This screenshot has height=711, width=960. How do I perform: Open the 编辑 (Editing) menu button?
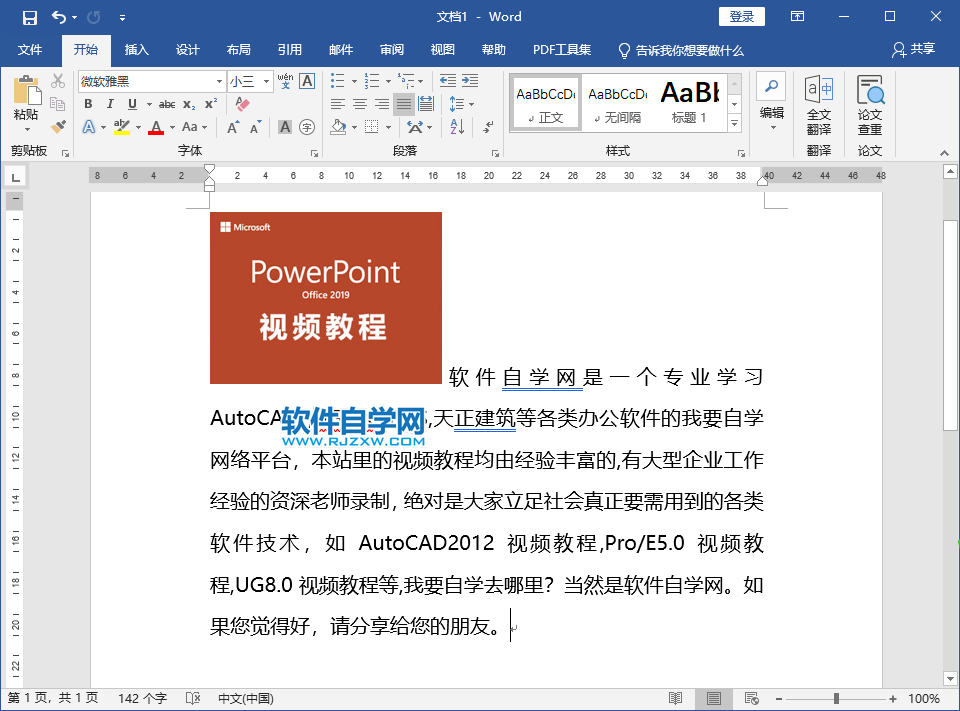pos(771,102)
